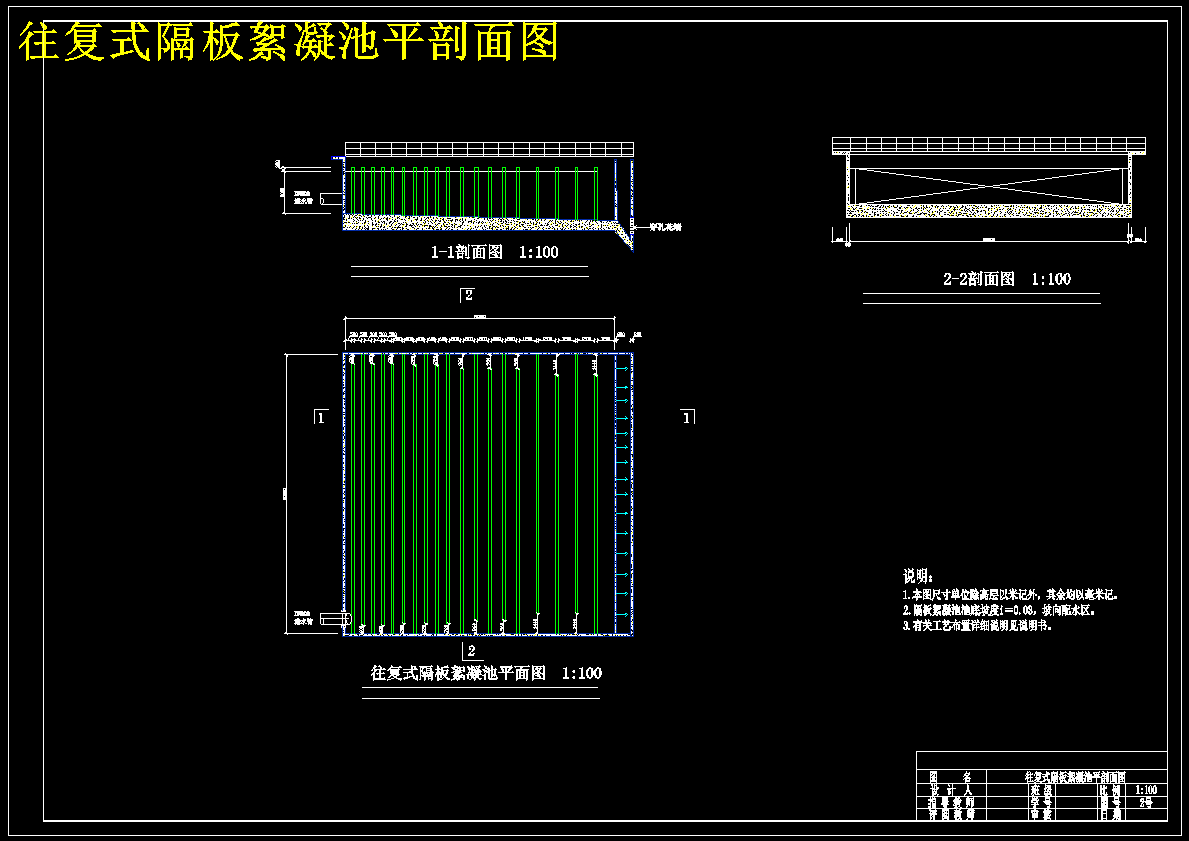
Task: Select section marker 1 right of the plan
Action: 687,417
